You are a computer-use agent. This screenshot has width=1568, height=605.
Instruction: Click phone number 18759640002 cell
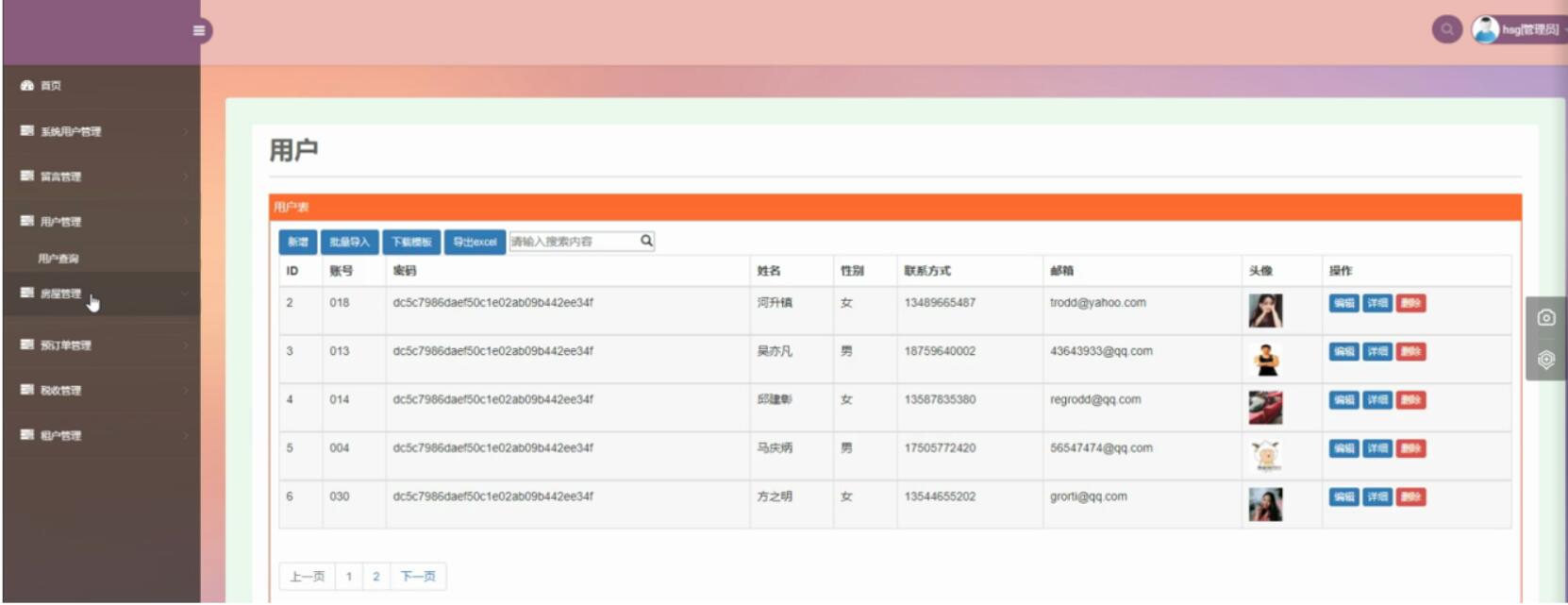tap(940, 351)
